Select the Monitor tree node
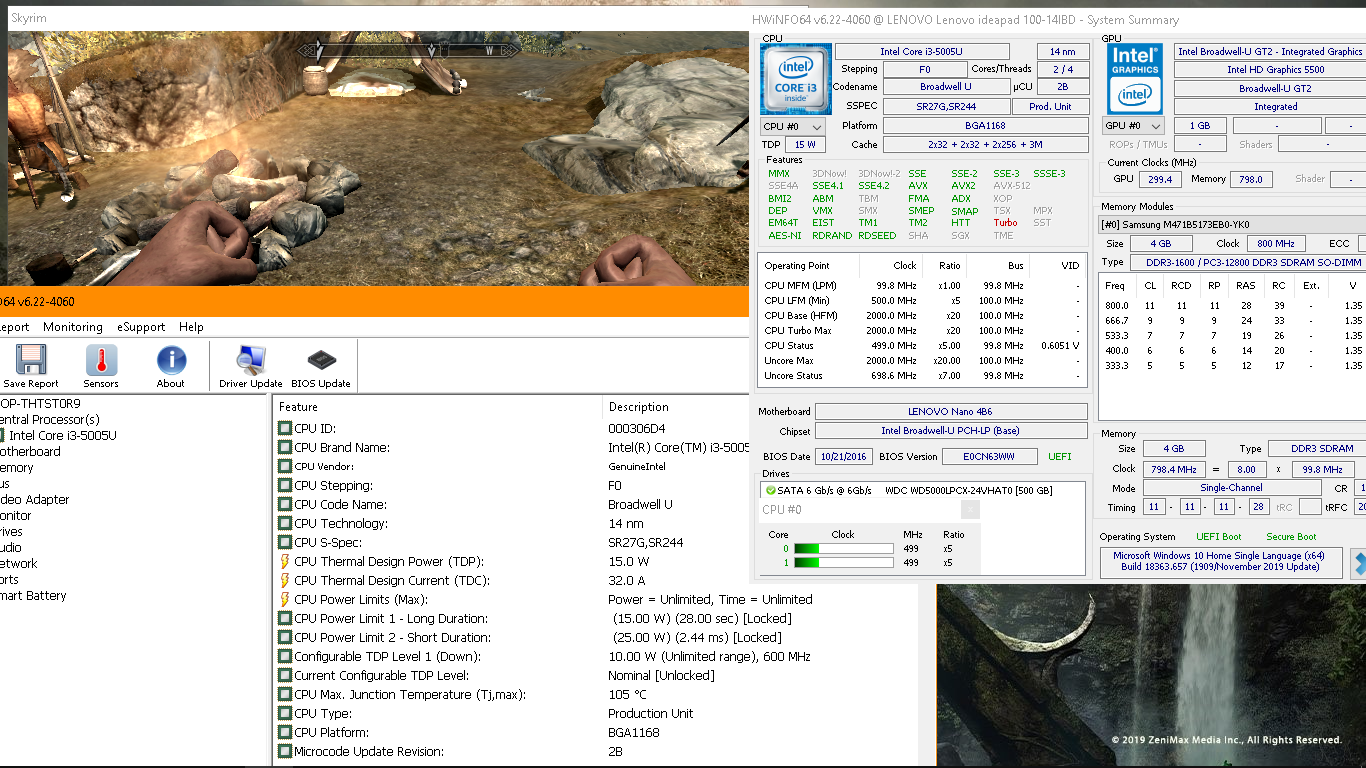Screen dimensions: 1366x768 pyautogui.click(x=16, y=516)
